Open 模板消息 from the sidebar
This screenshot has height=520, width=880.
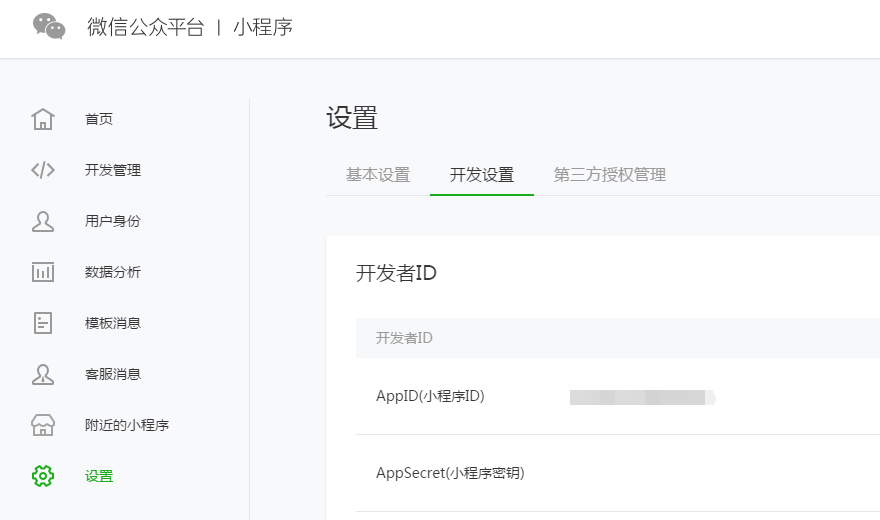(x=113, y=323)
